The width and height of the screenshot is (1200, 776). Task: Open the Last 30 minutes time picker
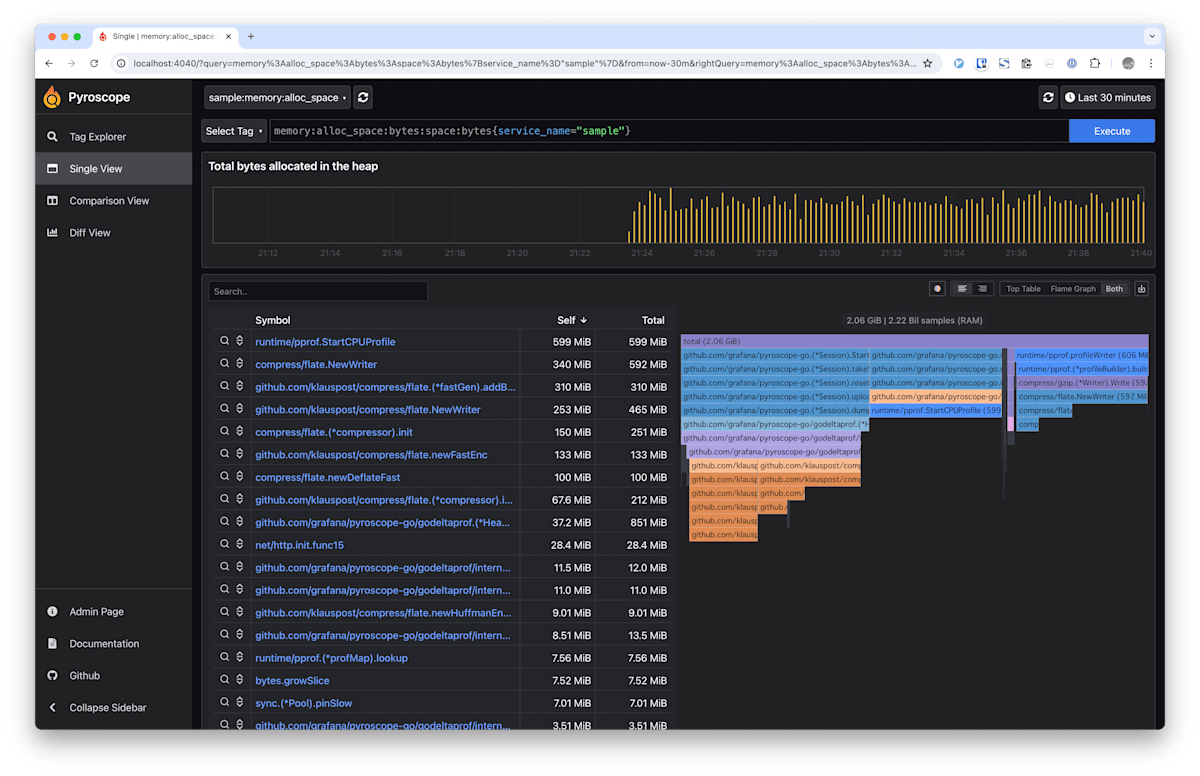(x=1108, y=98)
